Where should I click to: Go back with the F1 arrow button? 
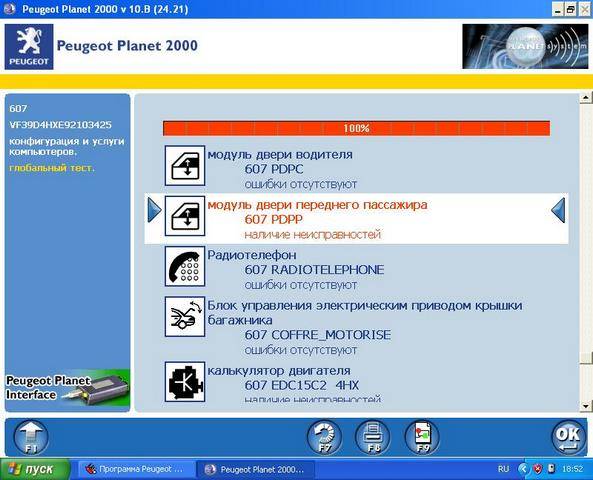click(x=31, y=437)
